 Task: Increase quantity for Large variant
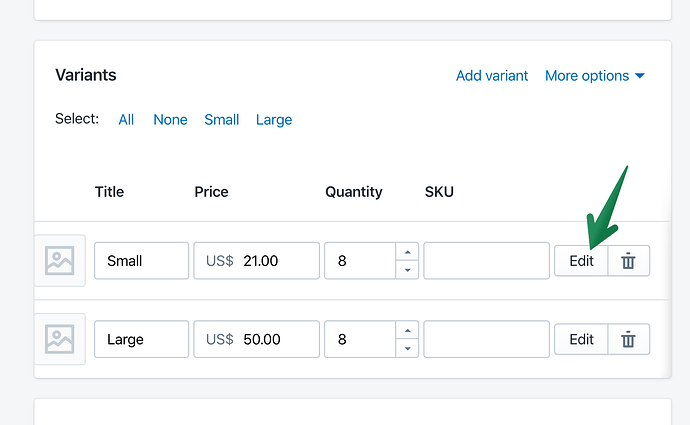click(407, 331)
